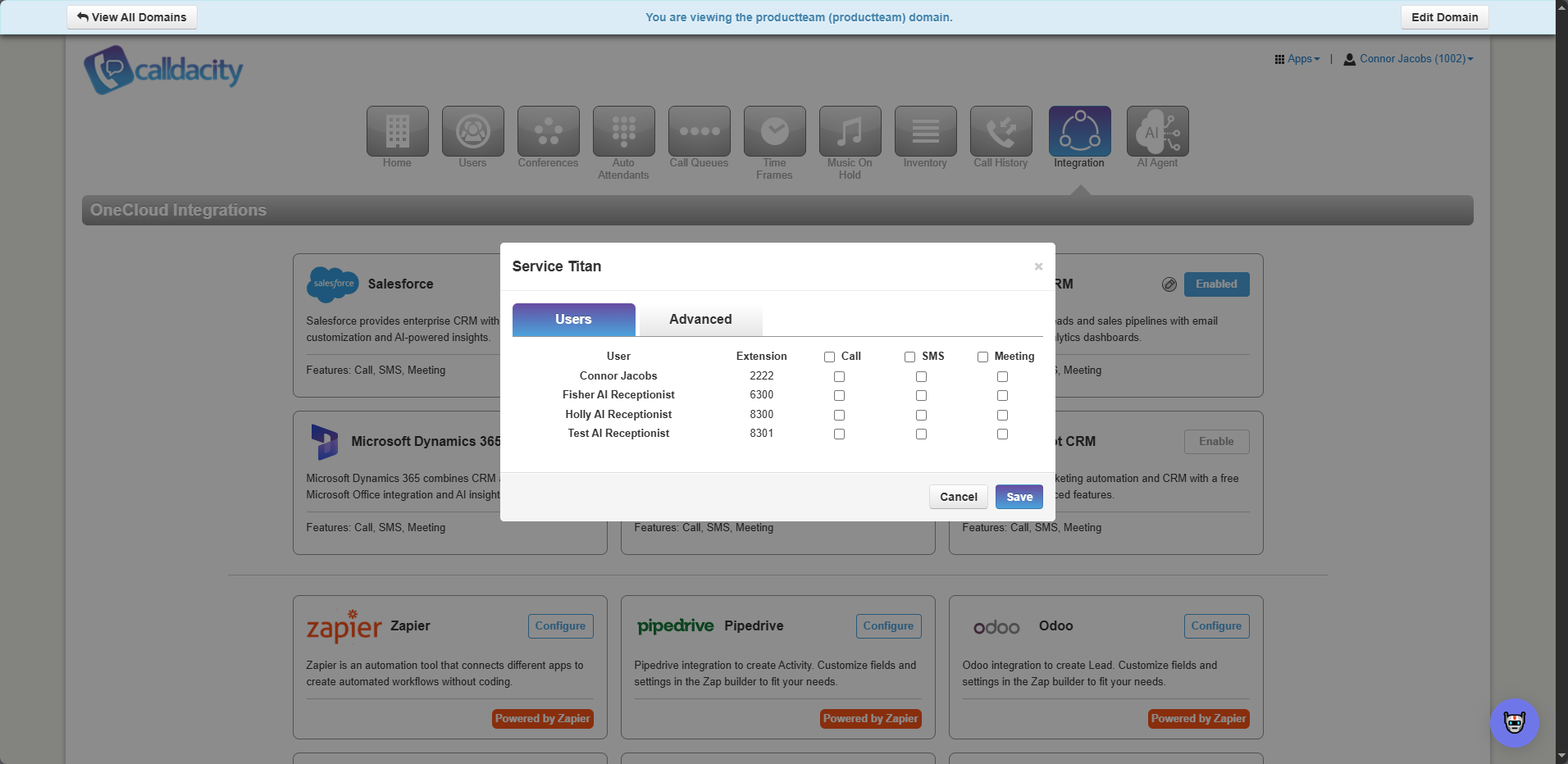Click View All Domains button

click(x=132, y=17)
